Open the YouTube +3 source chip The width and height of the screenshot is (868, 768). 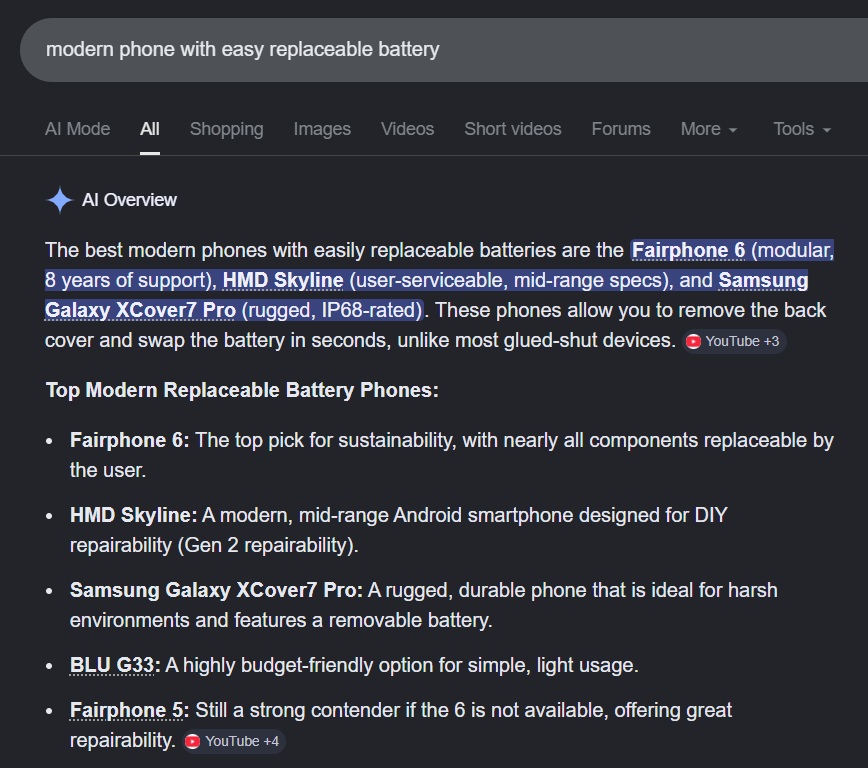(x=734, y=341)
